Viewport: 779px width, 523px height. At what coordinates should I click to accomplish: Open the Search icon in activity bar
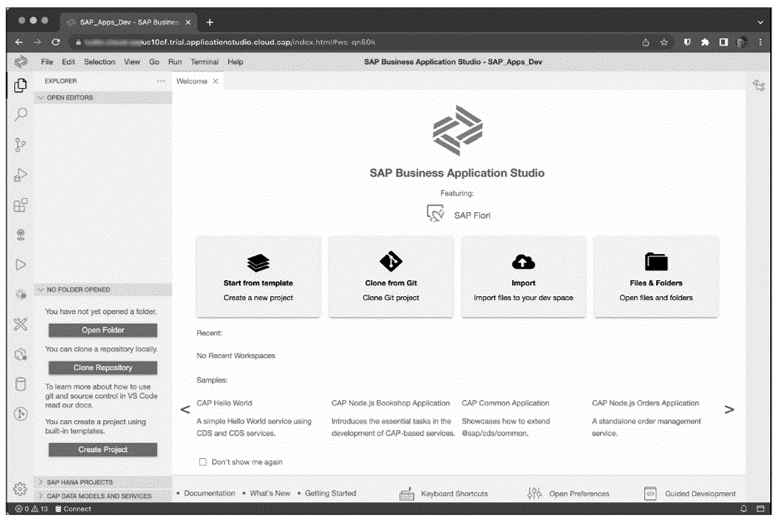tap(20, 115)
